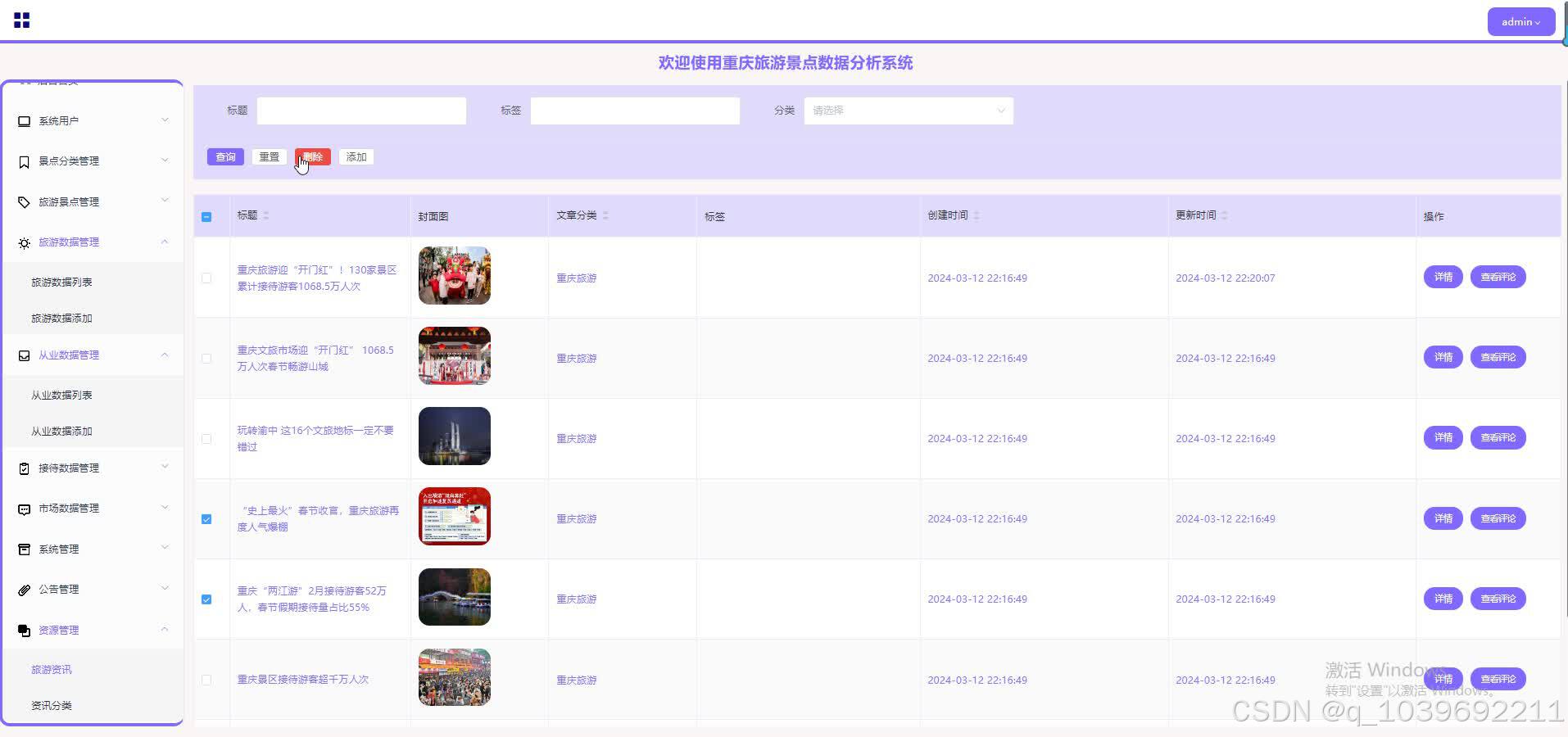Click 重庆旅游 category in 玩转渝中 row
This screenshot has height=737, width=1568.
pos(577,439)
